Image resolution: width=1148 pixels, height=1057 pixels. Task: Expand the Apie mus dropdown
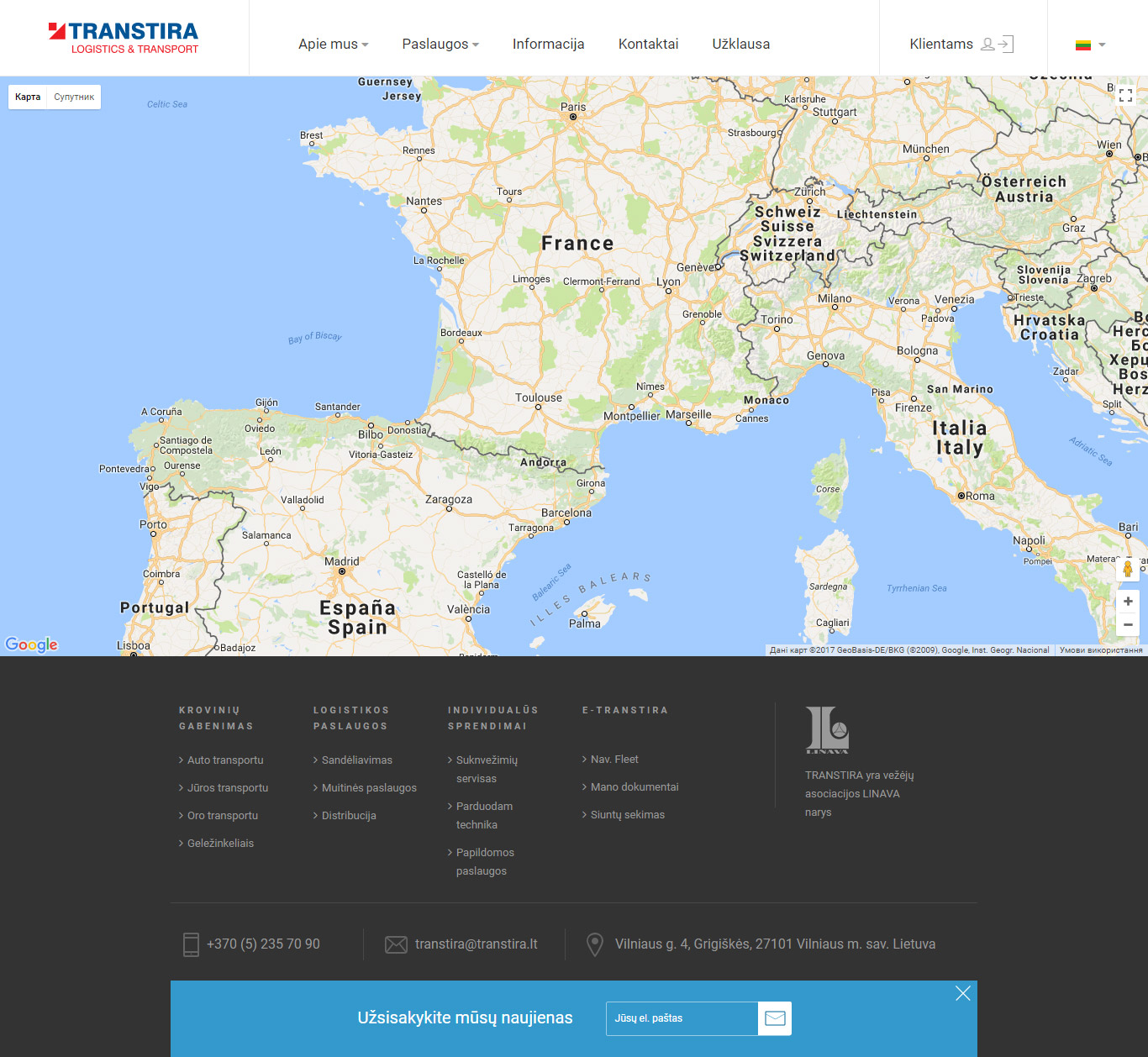point(333,44)
